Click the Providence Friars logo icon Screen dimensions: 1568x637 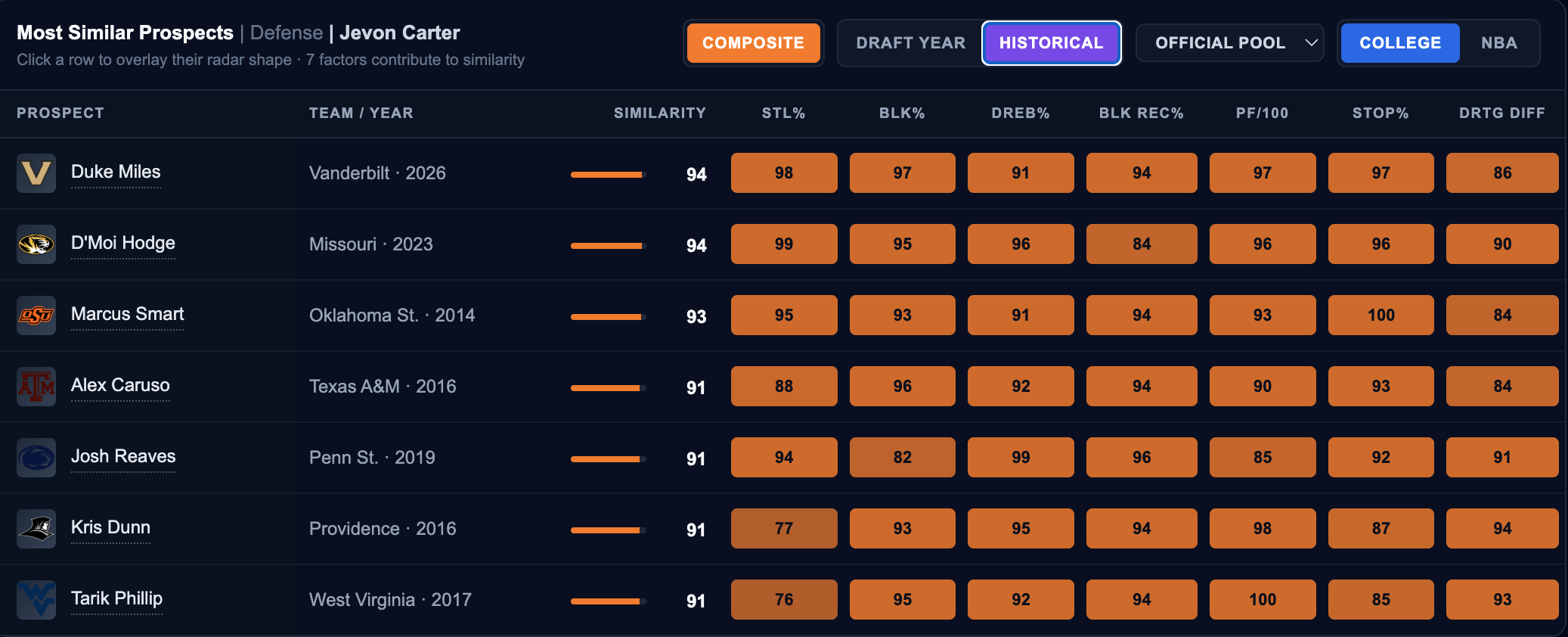click(36, 529)
